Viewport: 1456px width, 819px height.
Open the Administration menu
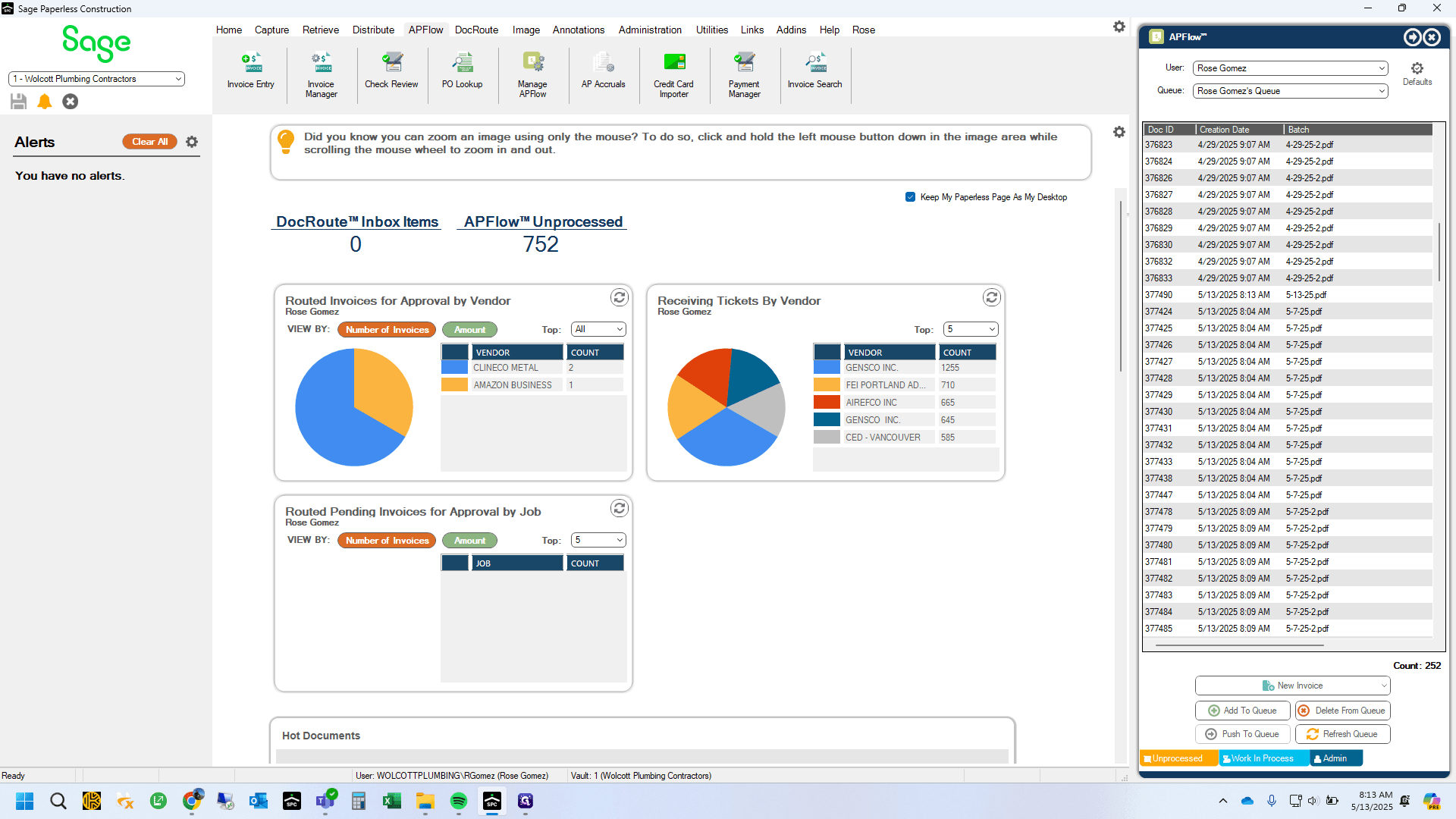pos(650,30)
